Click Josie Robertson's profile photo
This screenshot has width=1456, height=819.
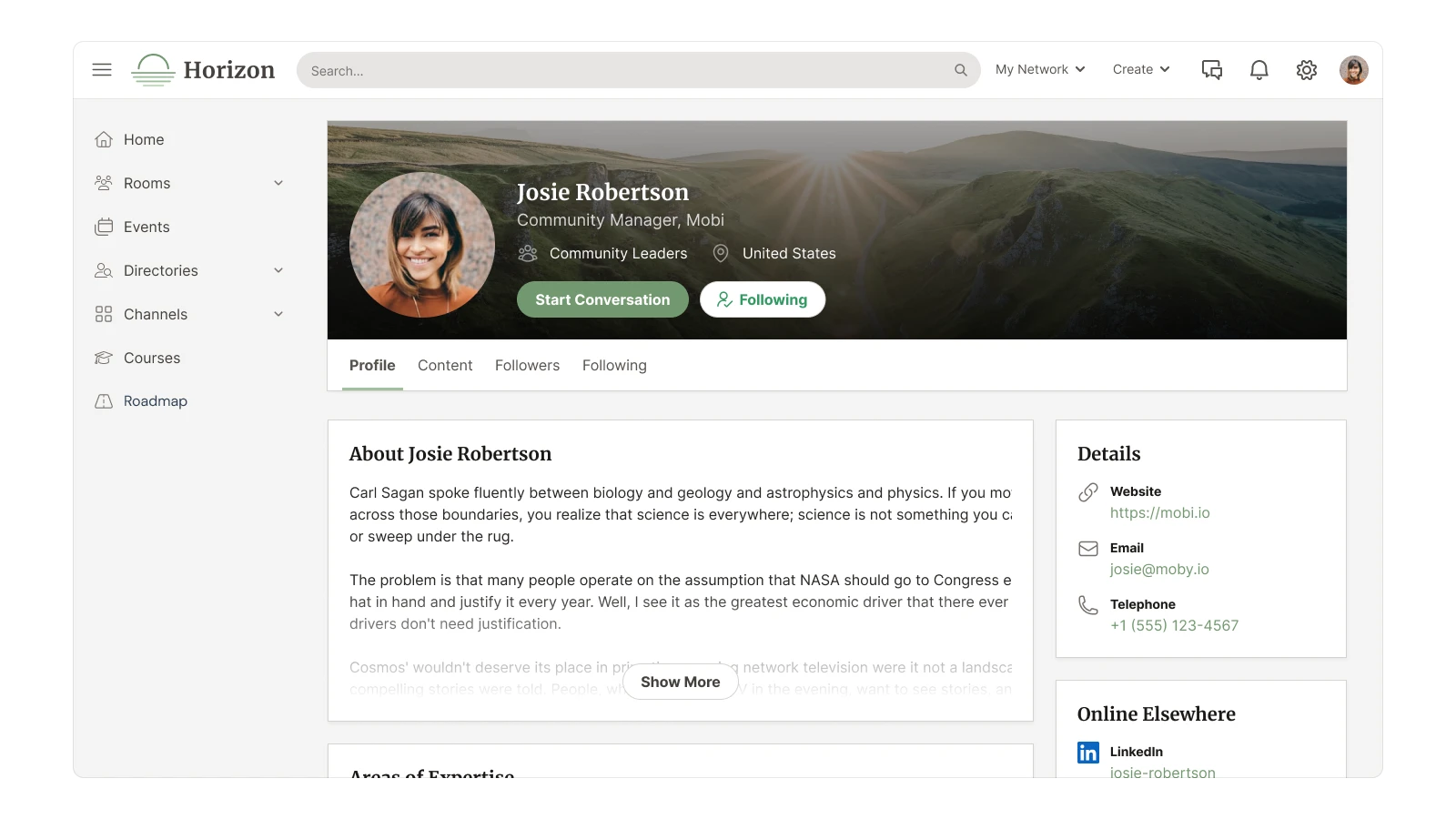coord(422,245)
